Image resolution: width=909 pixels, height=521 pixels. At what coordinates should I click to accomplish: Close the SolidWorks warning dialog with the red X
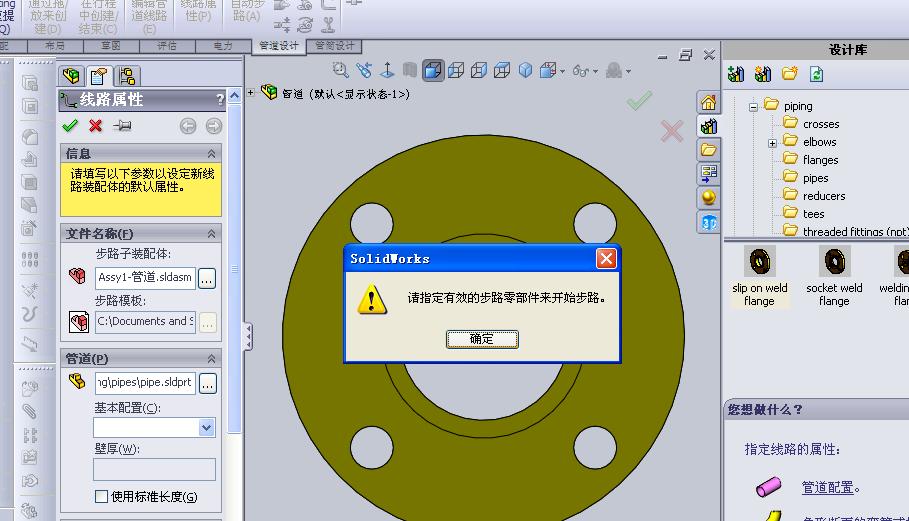click(x=606, y=258)
